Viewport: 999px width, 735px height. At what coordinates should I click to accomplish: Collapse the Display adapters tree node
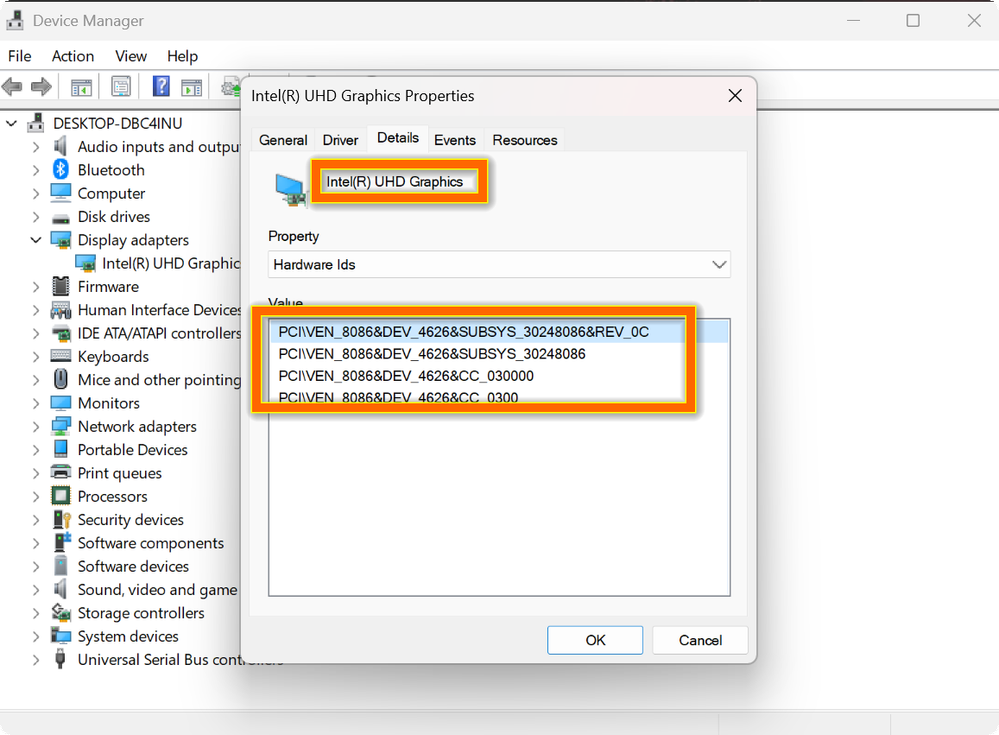[36, 240]
